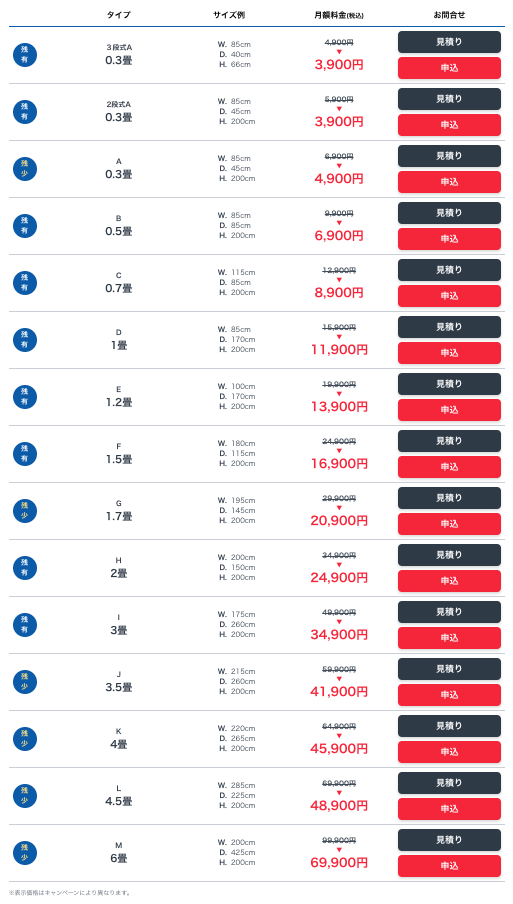Click the 残少 badge for type M 6畳

point(25,853)
